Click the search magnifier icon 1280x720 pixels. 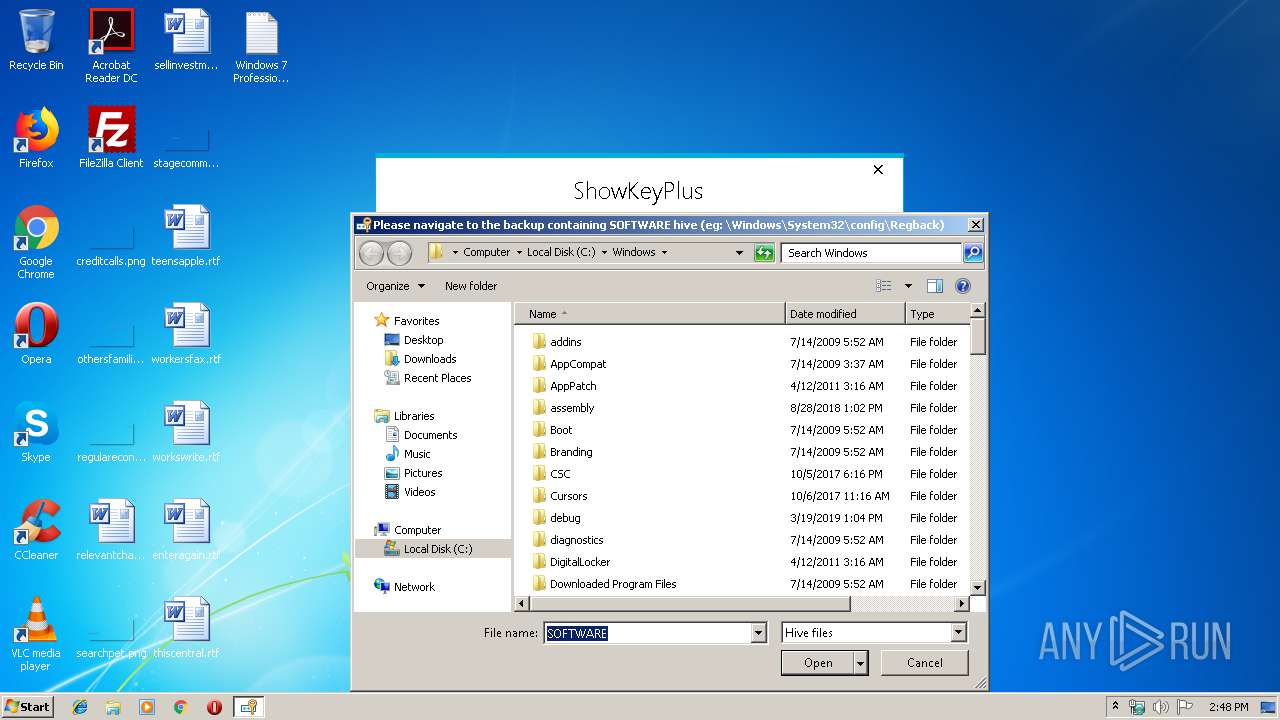click(972, 253)
